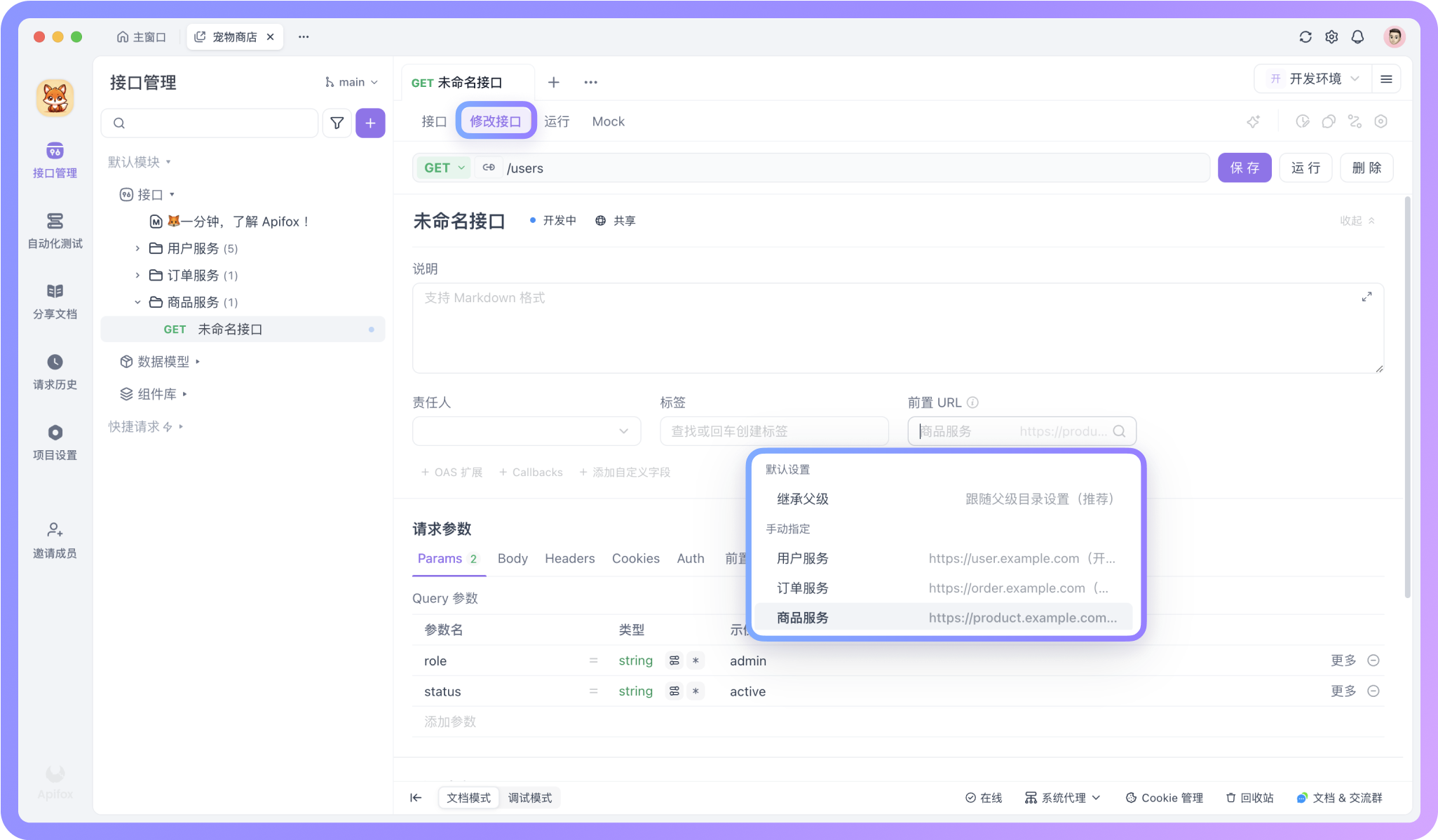Collapse the sidebar with arrow icon
Image resolution: width=1438 pixels, height=840 pixels.
click(x=416, y=798)
